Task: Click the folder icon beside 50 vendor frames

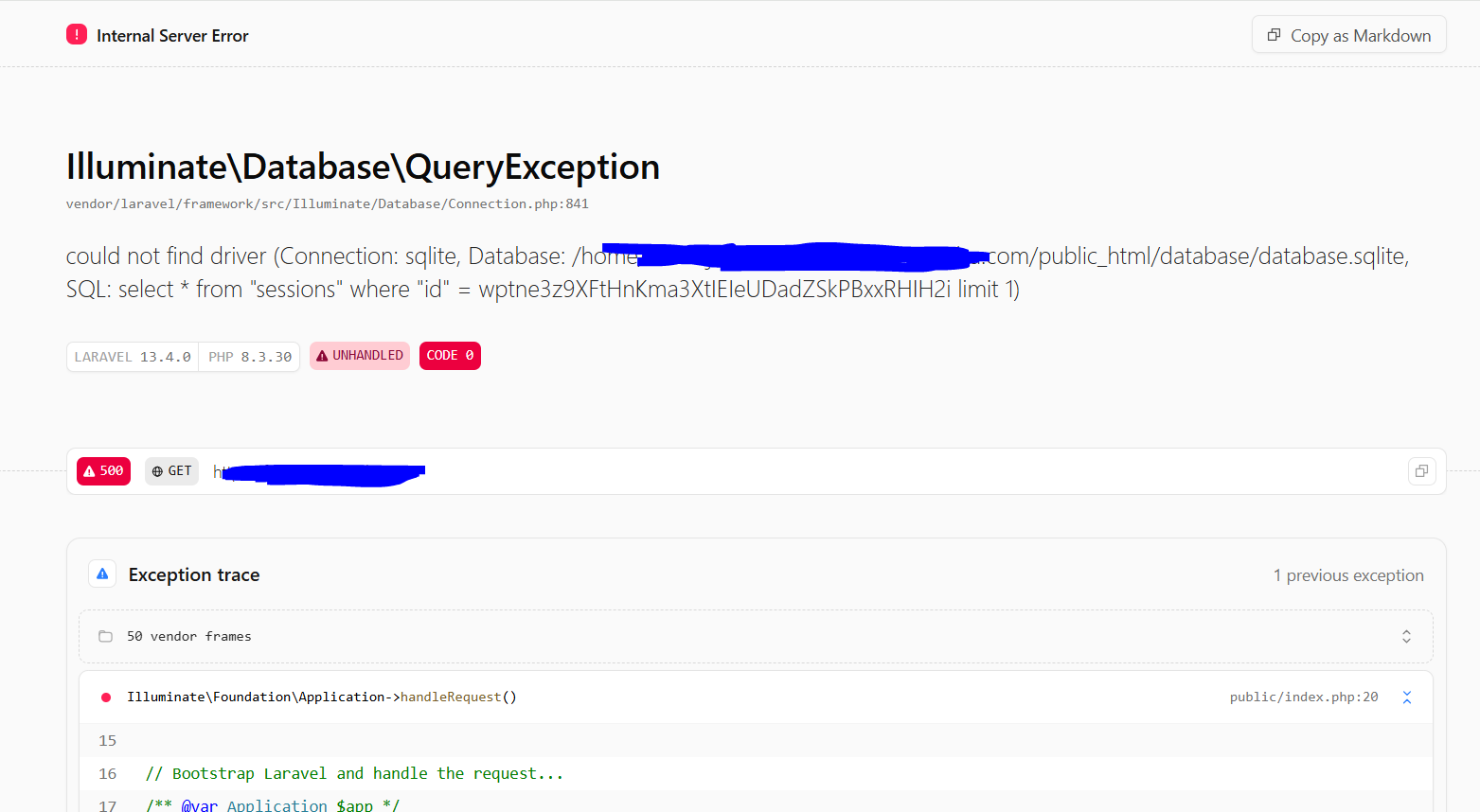Action: pos(106,637)
